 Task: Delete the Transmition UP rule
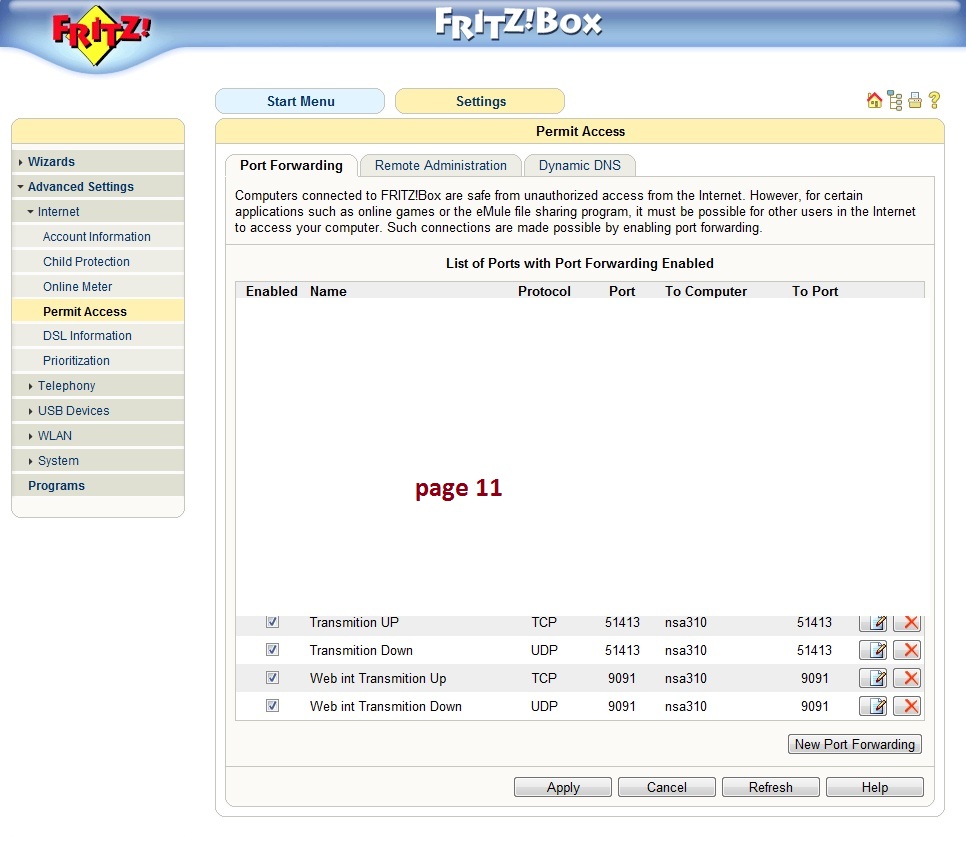(907, 623)
